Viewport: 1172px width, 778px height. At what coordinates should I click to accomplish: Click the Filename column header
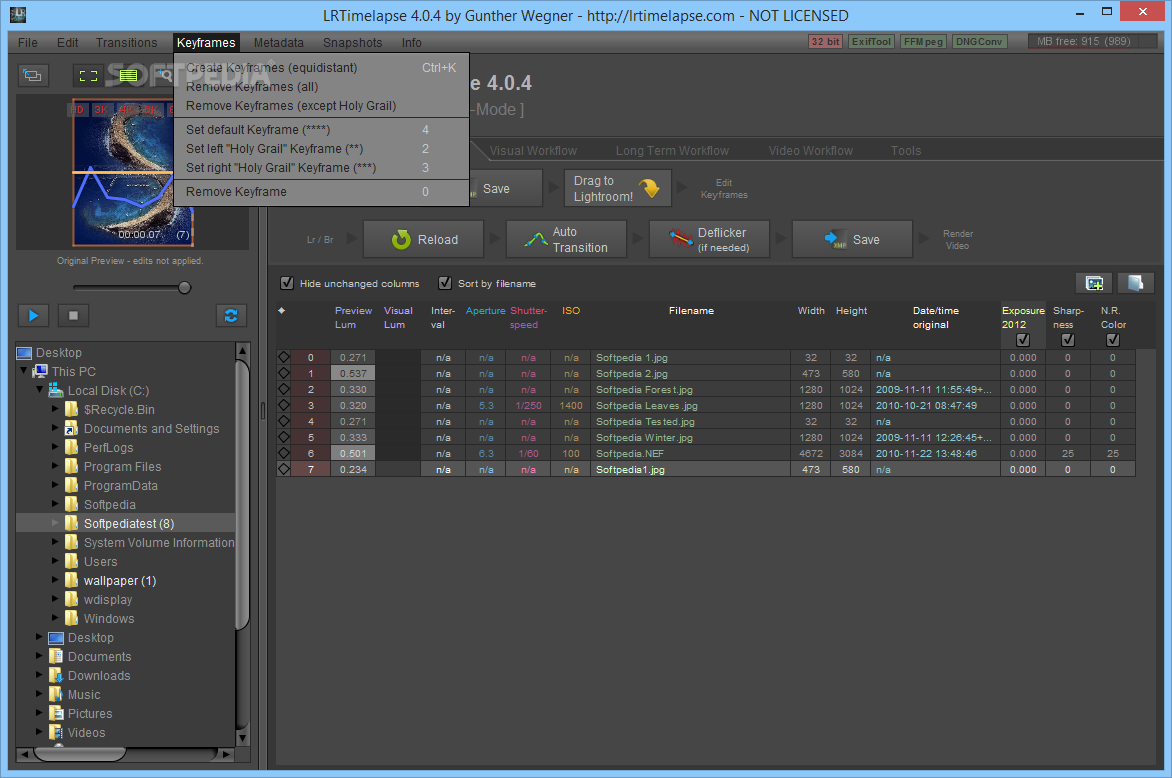pyautogui.click(x=691, y=310)
